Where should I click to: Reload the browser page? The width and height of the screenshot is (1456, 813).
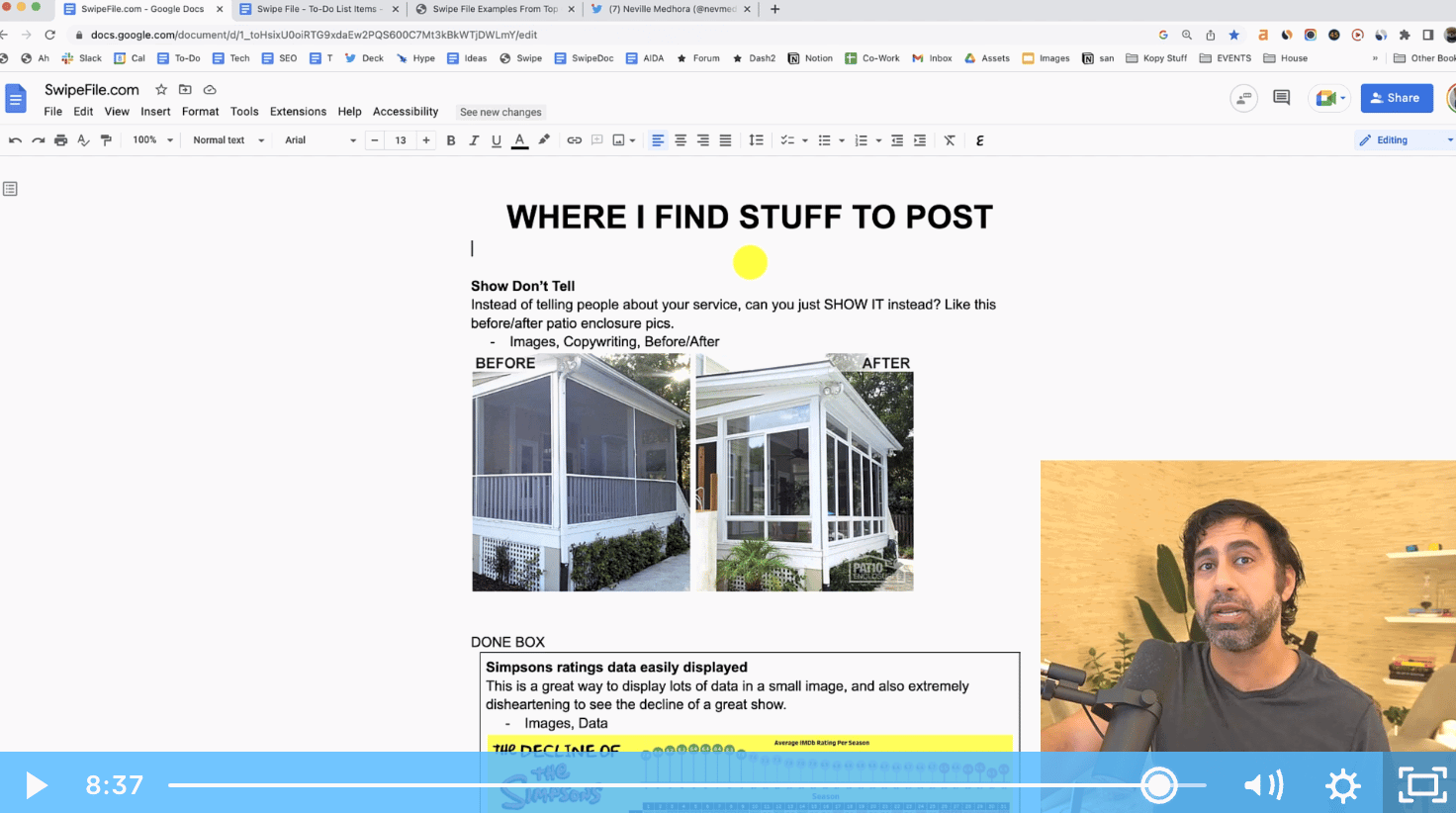(x=49, y=35)
